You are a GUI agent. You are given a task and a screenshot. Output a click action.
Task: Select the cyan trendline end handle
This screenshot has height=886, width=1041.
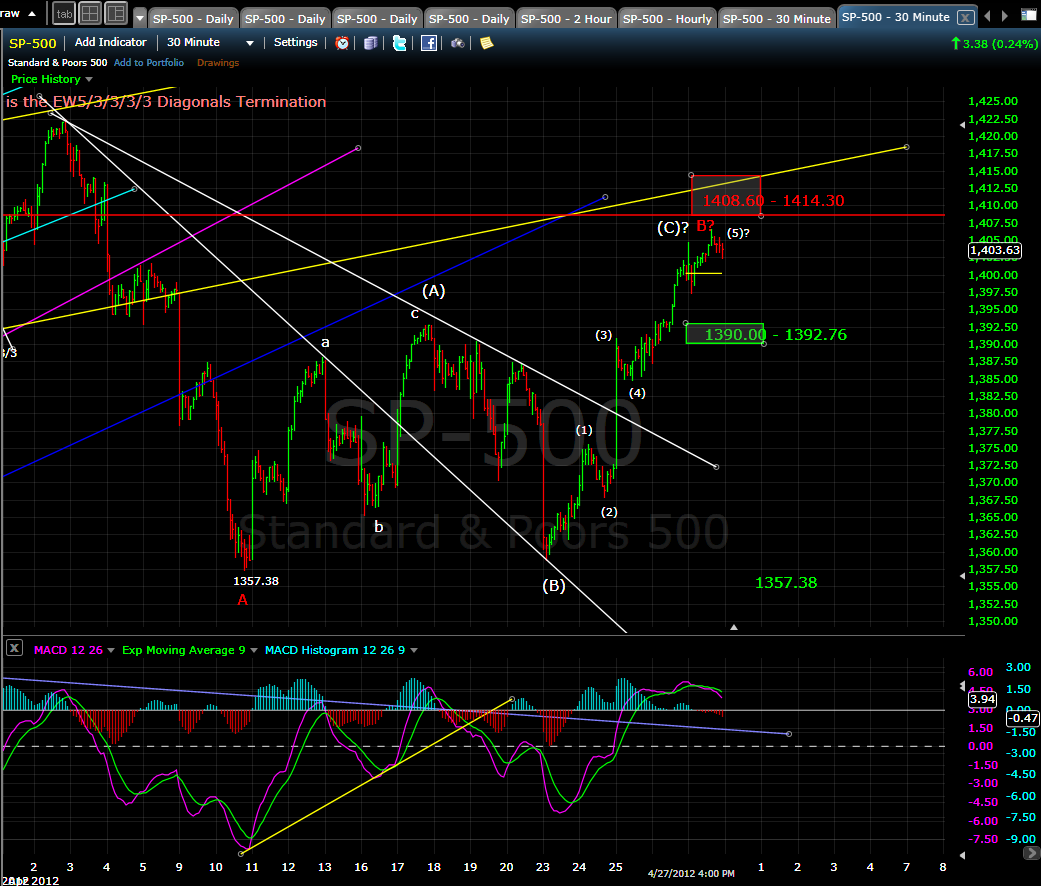click(x=134, y=189)
